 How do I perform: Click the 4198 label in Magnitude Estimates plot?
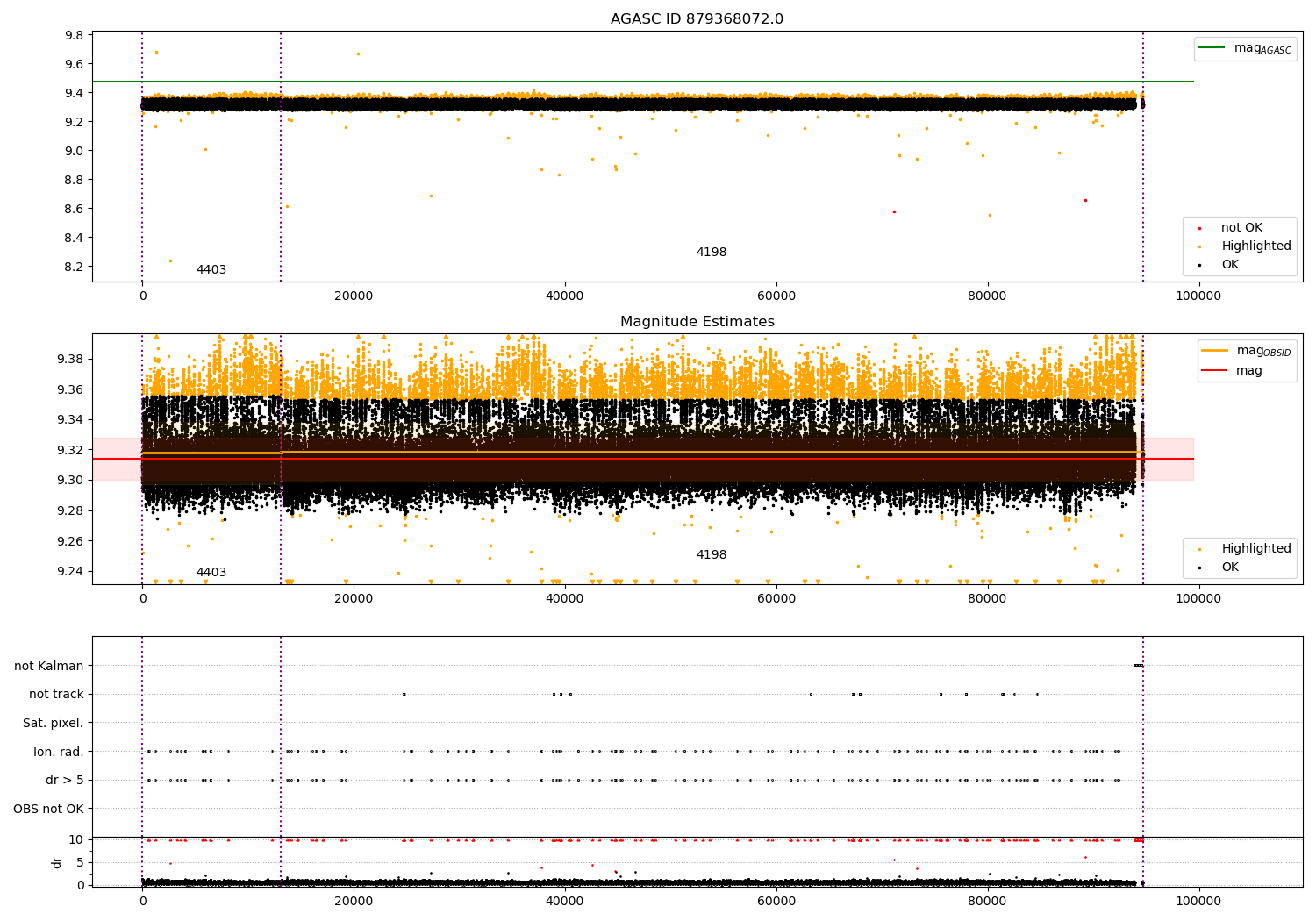coord(711,555)
